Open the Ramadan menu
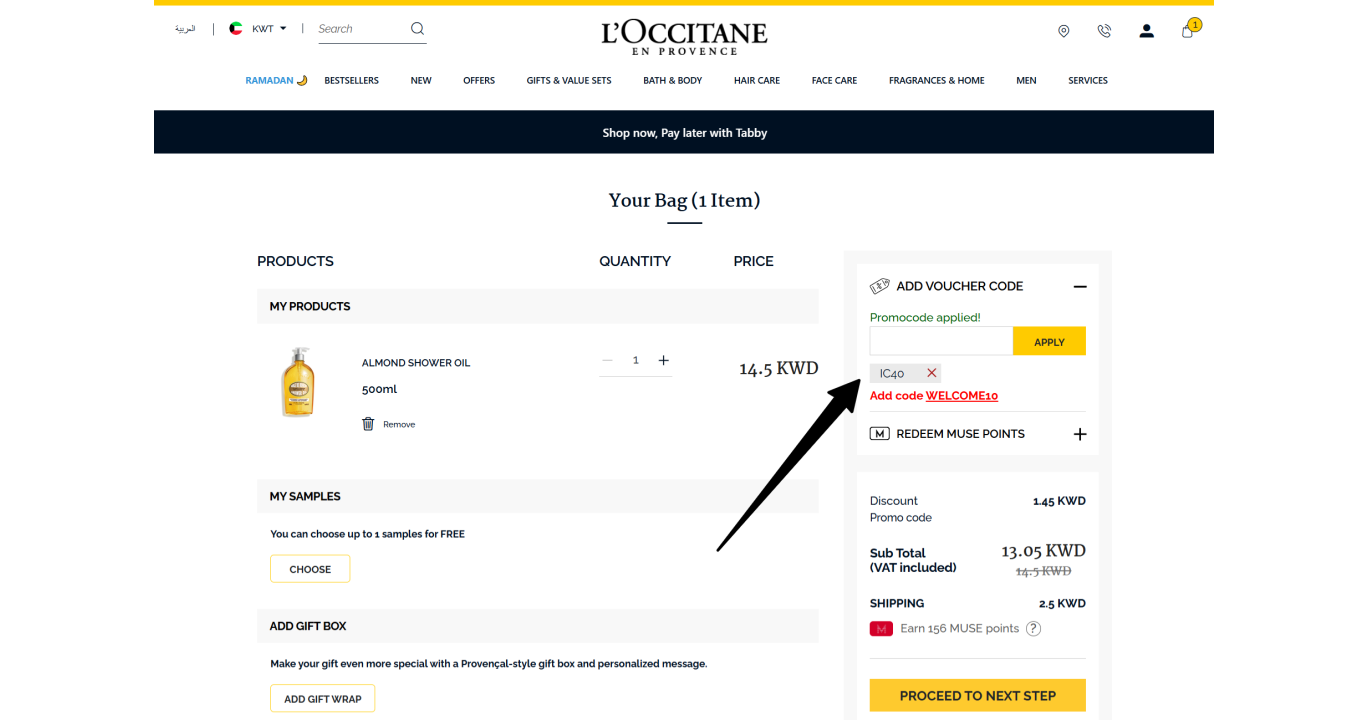The image size is (1368, 720). click(276, 81)
